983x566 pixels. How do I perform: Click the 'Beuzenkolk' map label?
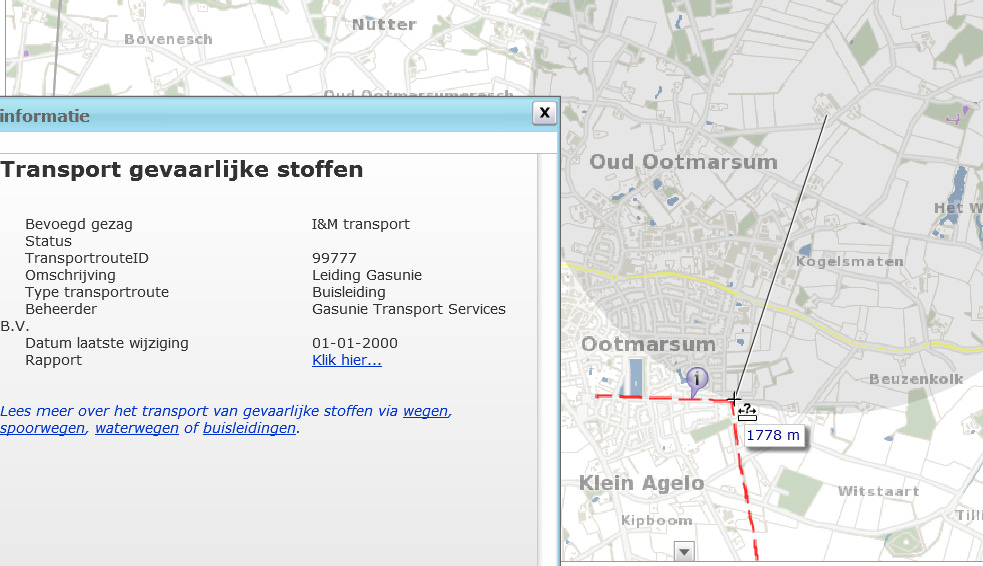916,379
